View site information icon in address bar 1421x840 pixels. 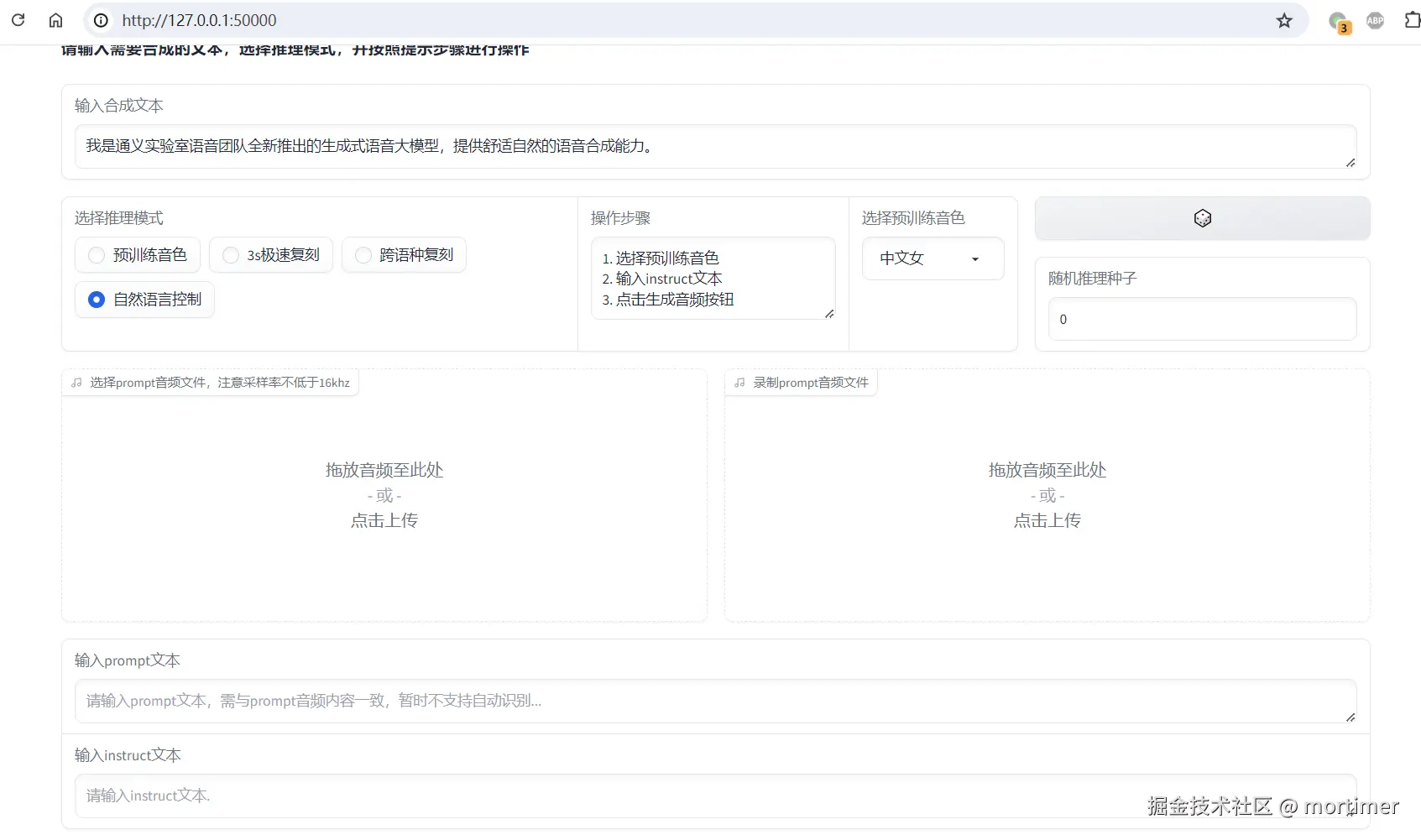click(101, 20)
